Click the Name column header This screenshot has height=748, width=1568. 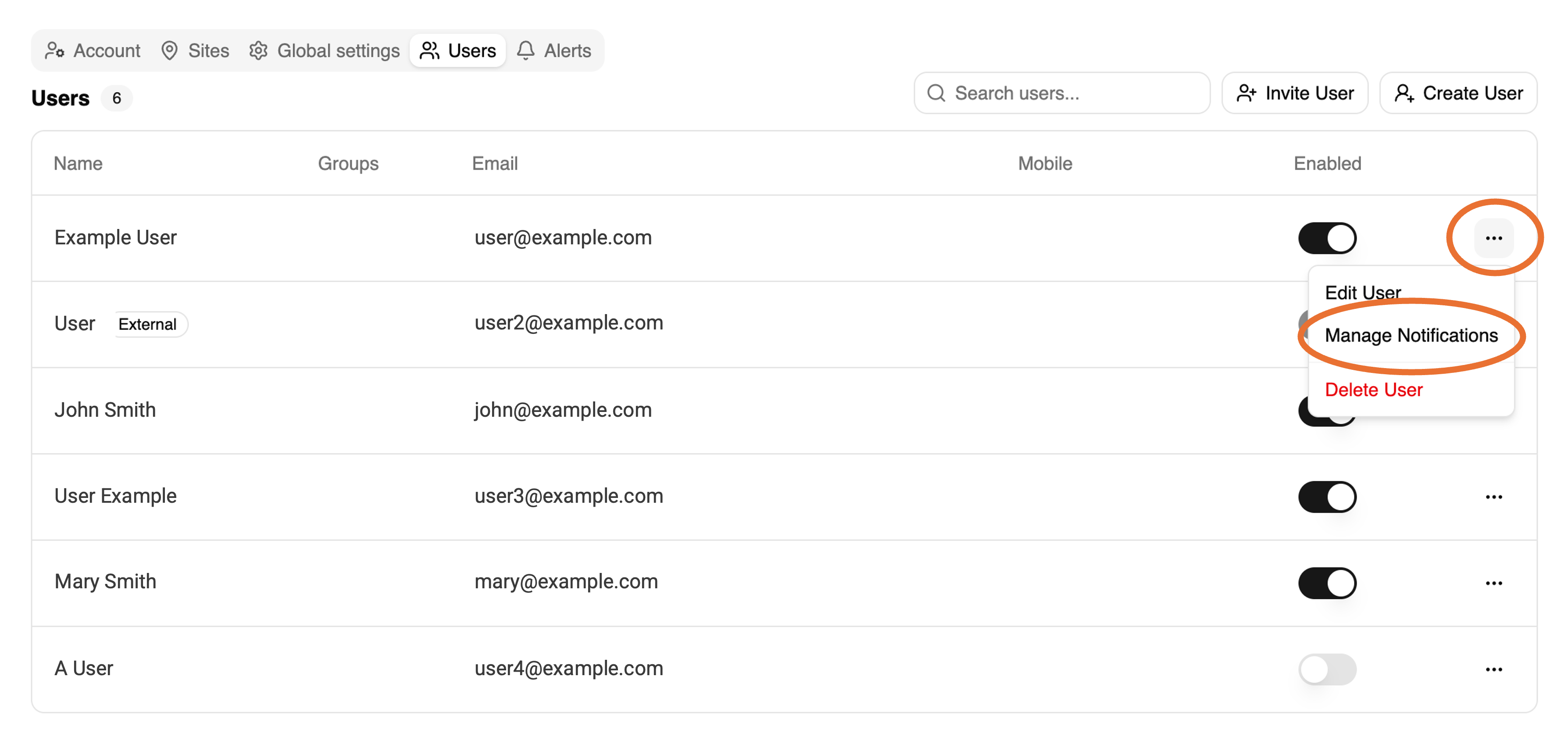[x=78, y=163]
